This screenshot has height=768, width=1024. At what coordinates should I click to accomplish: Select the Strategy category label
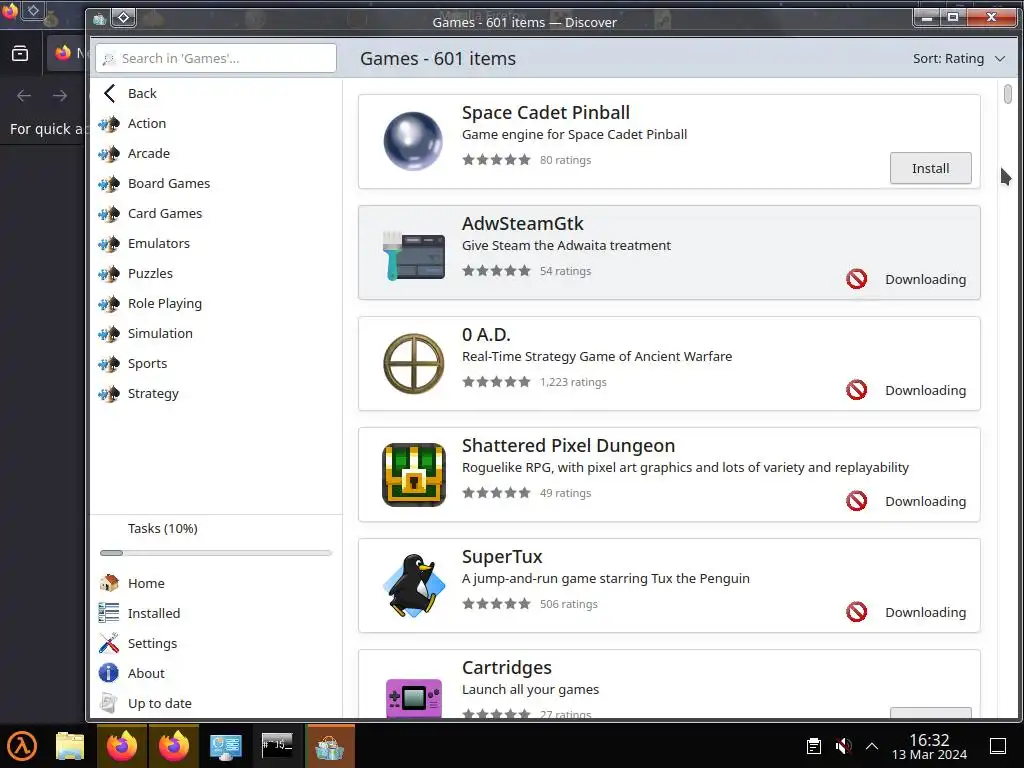pyautogui.click(x=153, y=394)
